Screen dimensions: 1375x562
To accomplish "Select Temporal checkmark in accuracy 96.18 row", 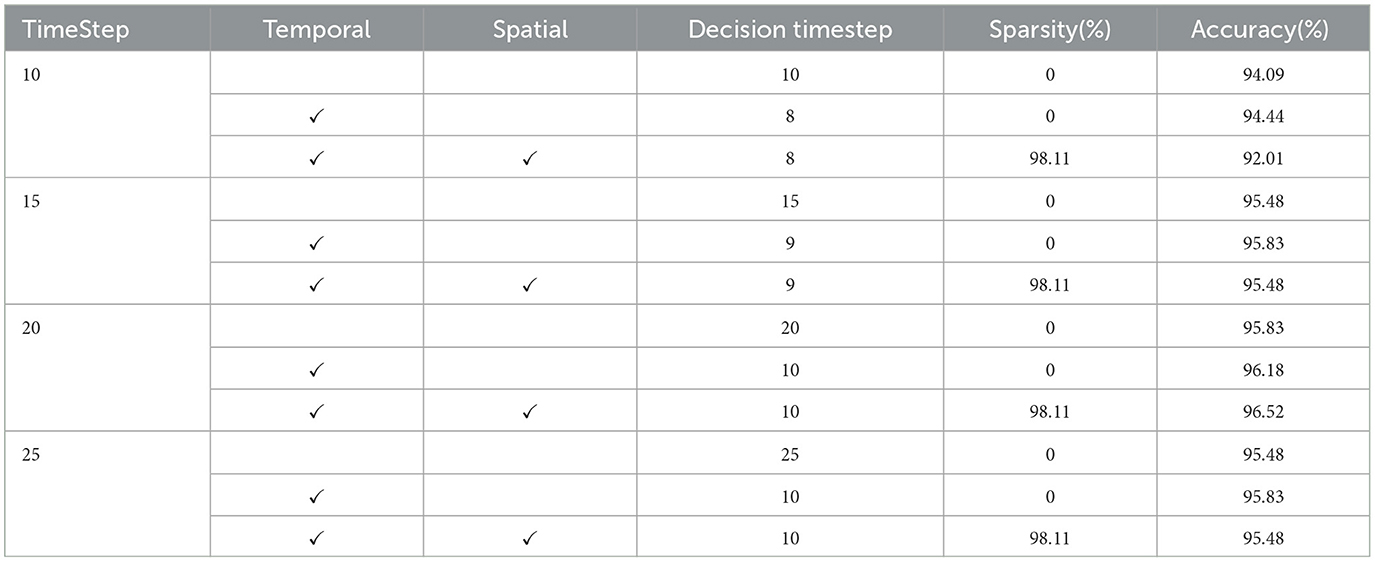I will [317, 369].
